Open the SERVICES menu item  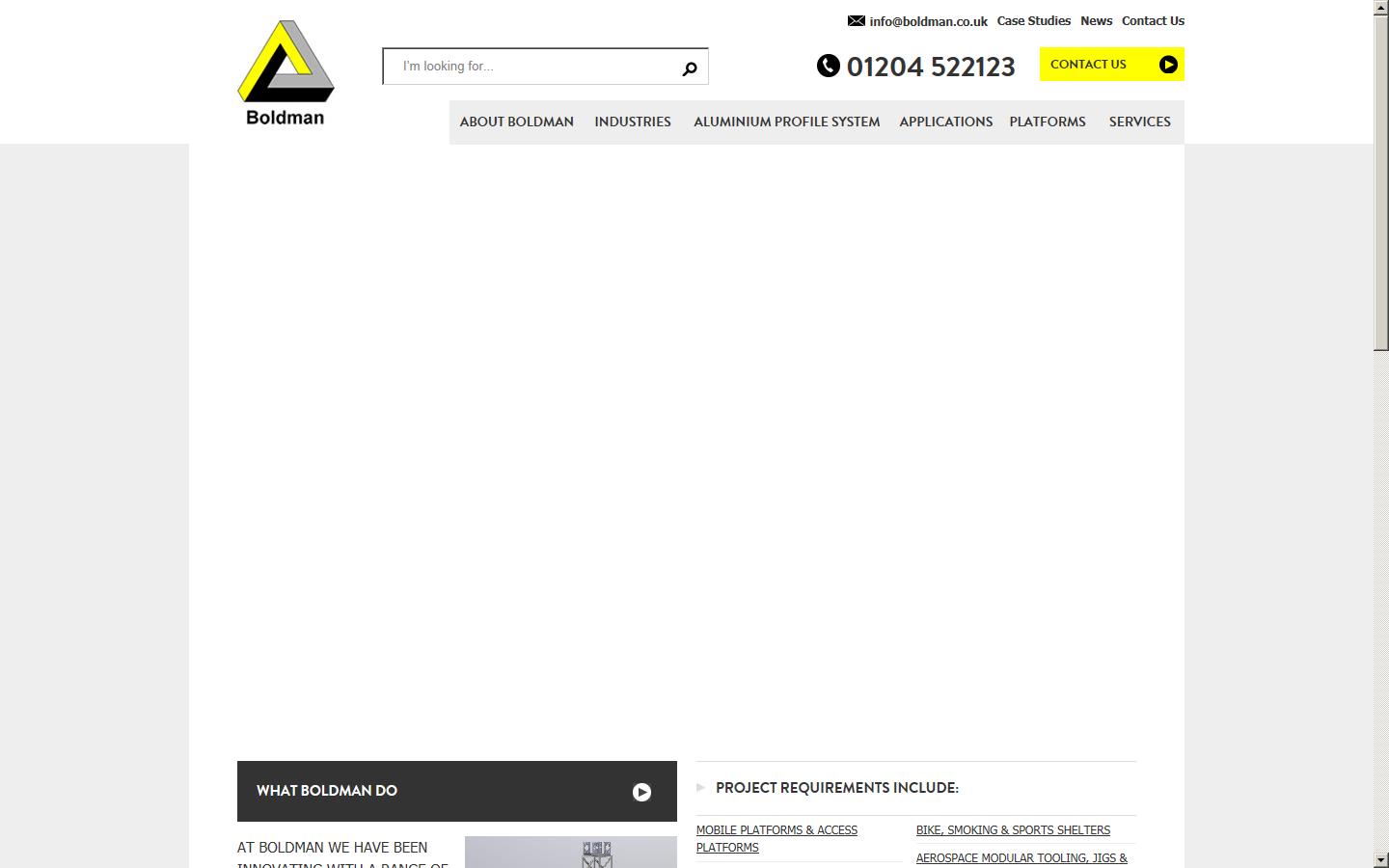point(1139,122)
